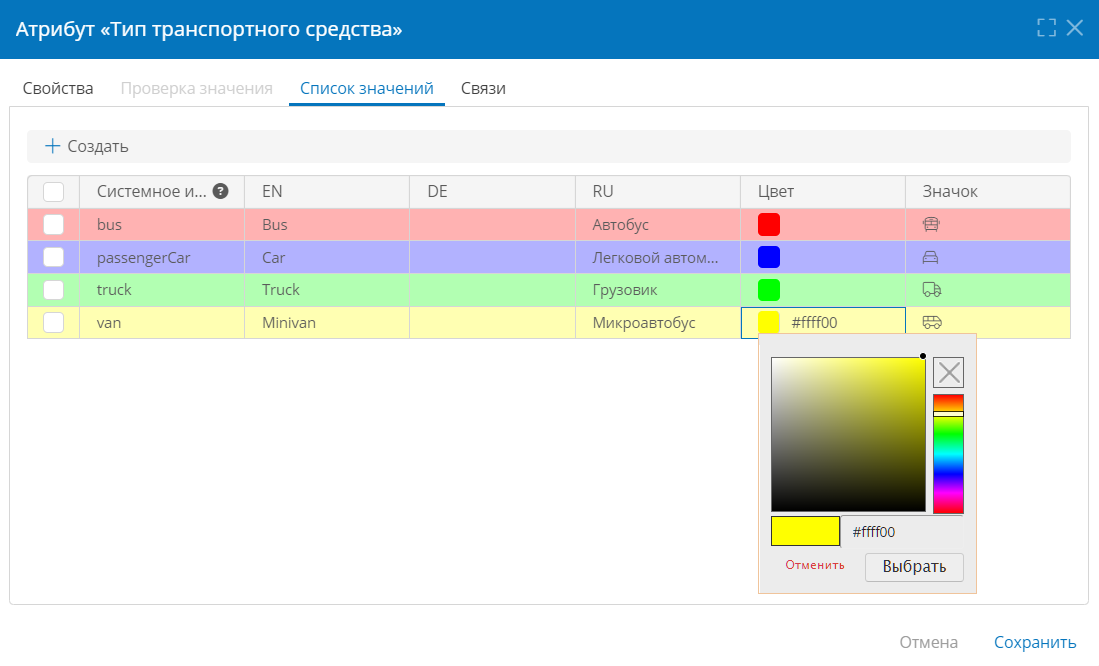Click the hex input field in the color picker
The image size is (1099, 666).
[x=902, y=531]
